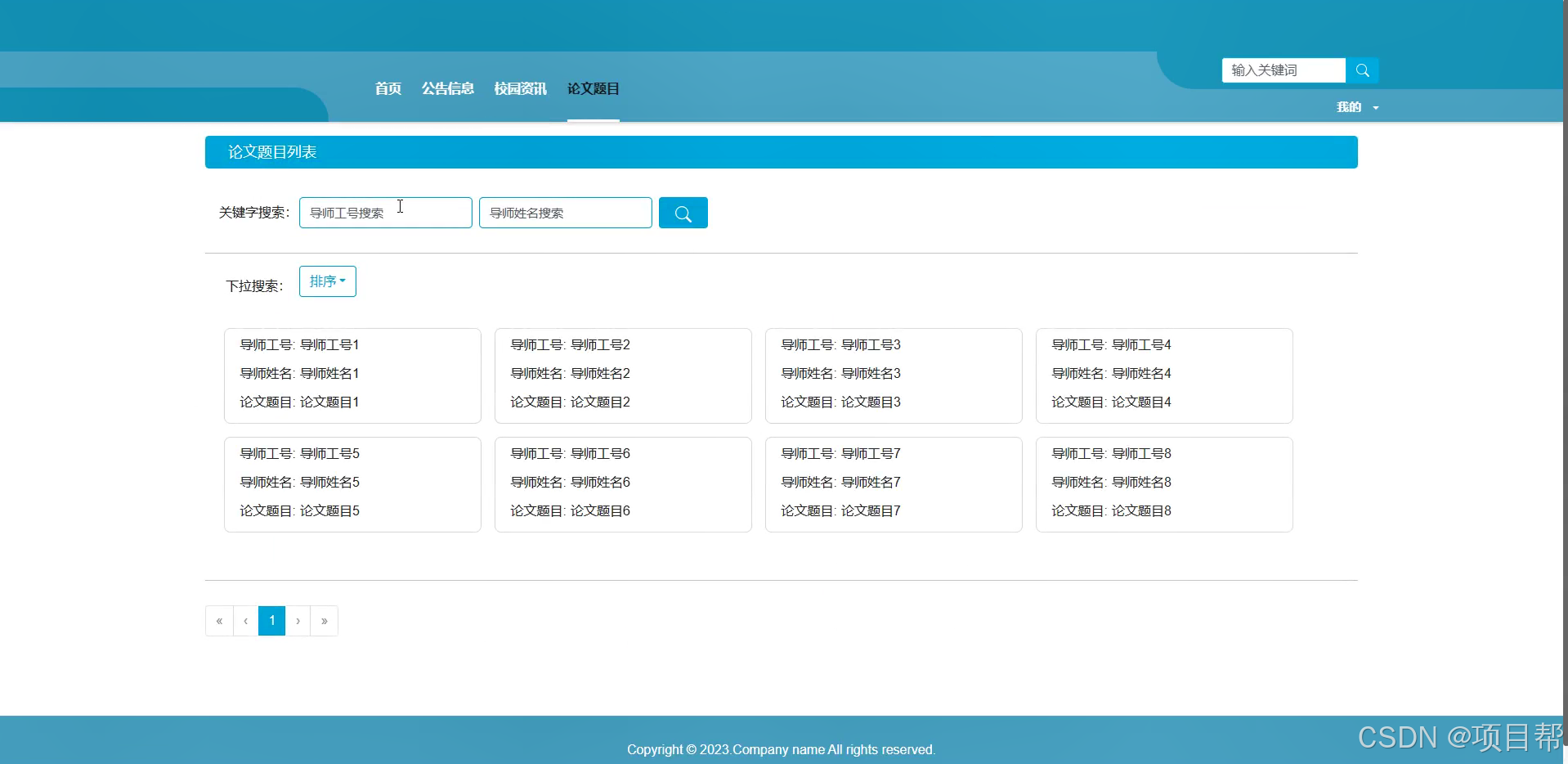The width and height of the screenshot is (1568, 764).
Task: Open 公告信息 navigation item
Action: coord(448,88)
